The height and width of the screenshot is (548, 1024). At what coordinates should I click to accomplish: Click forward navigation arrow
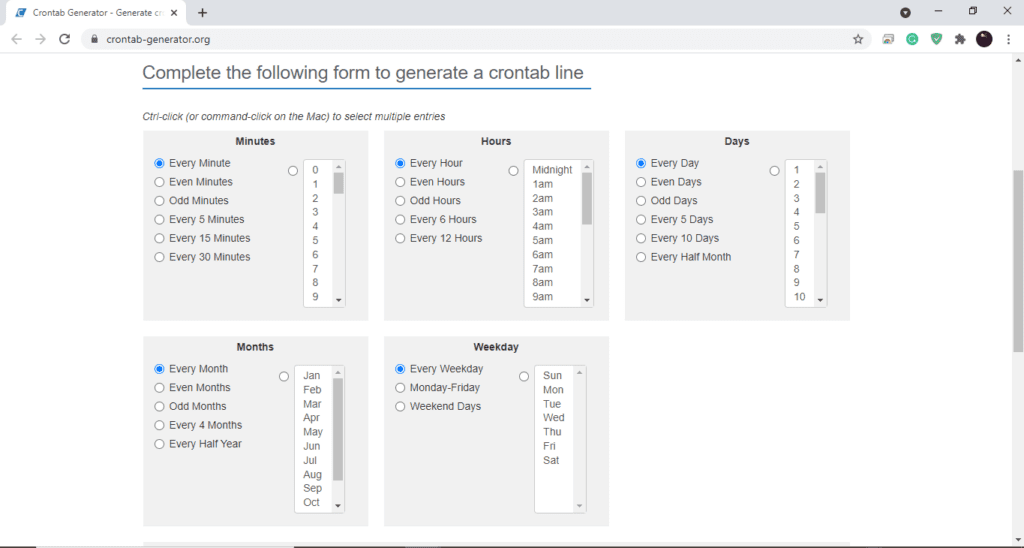(x=40, y=39)
